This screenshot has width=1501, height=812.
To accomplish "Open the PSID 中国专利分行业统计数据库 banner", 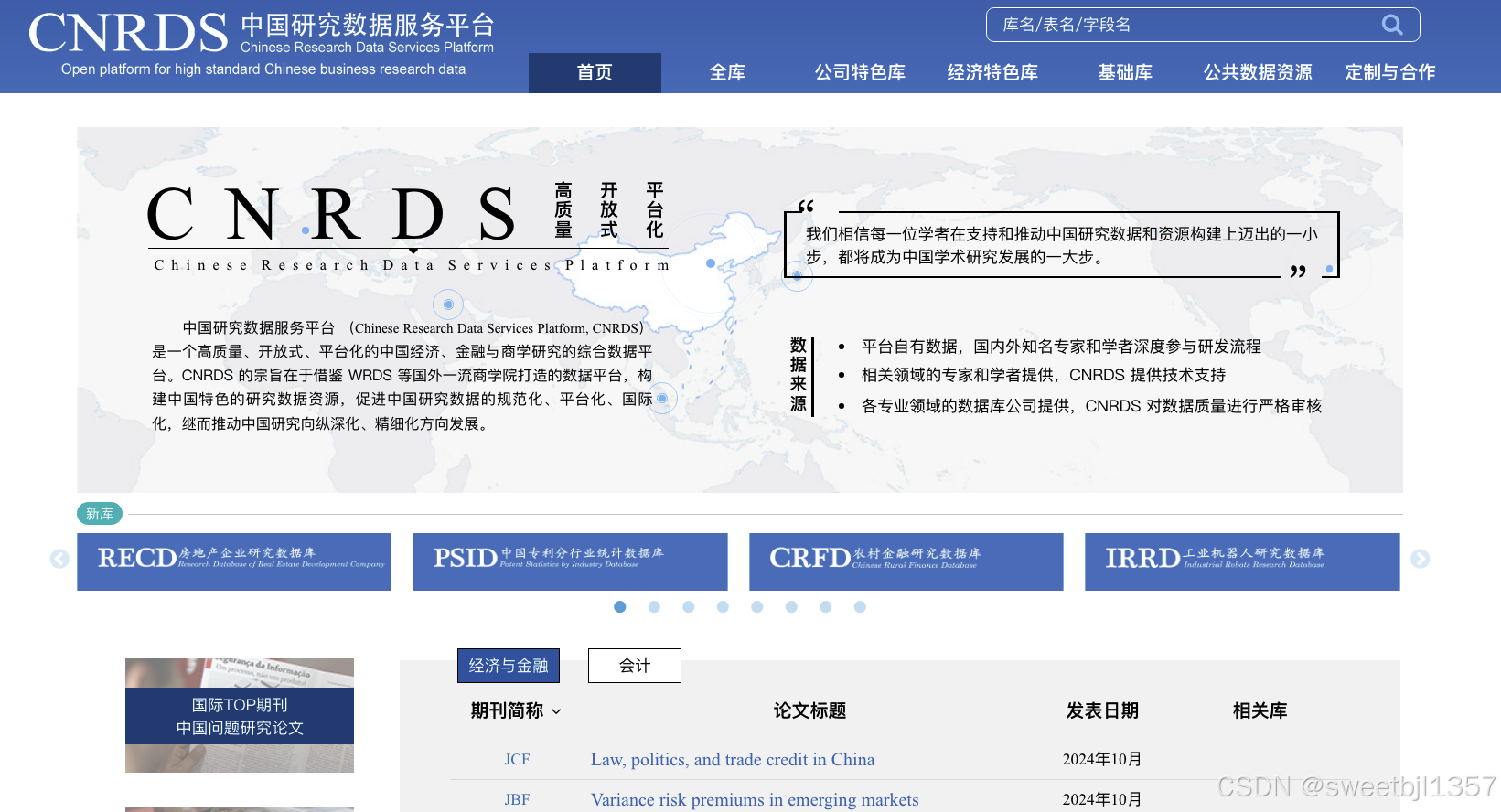I will tap(570, 561).
